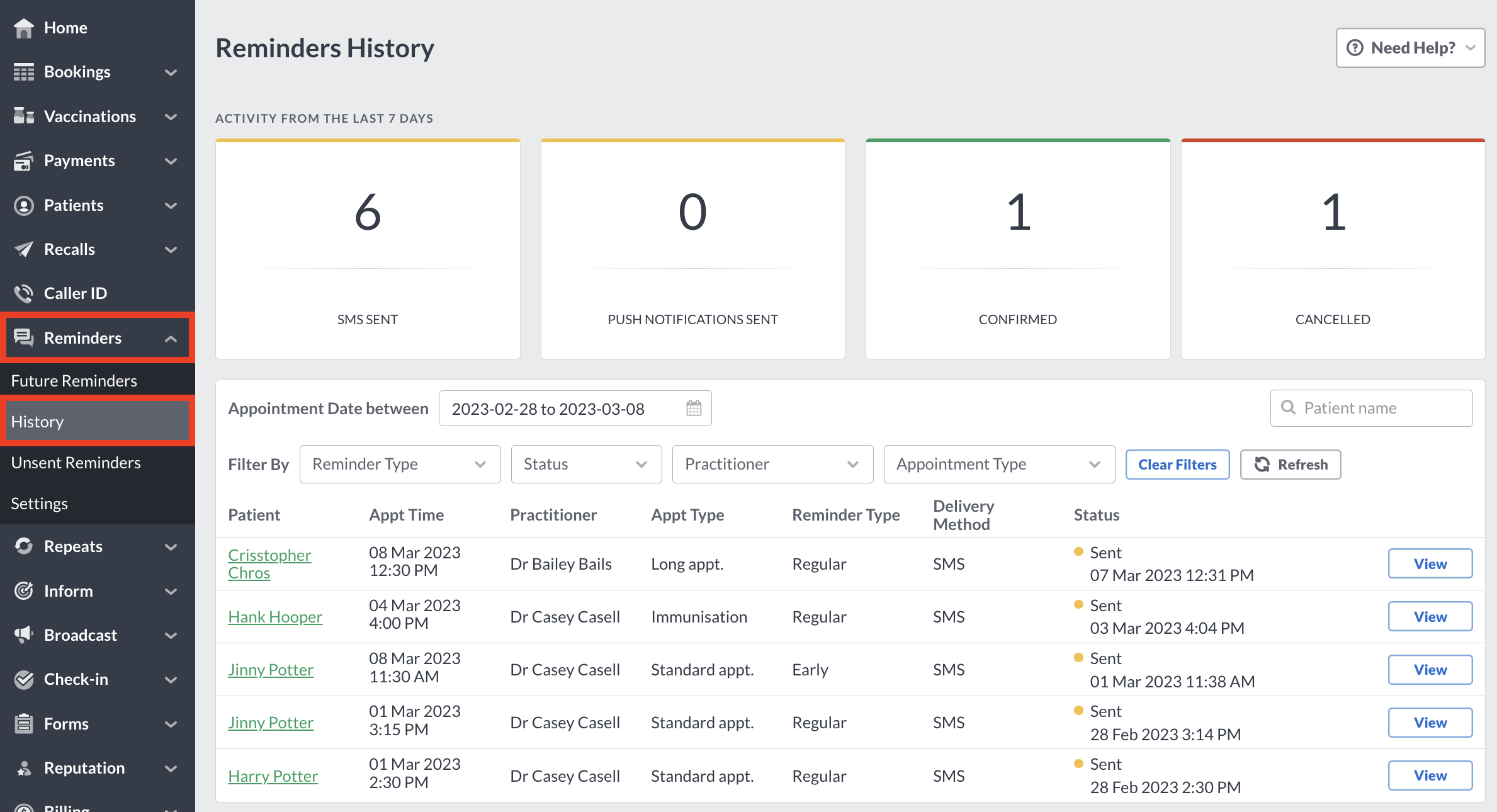Expand the Reputation menu chevron
This screenshot has width=1497, height=812.
[x=171, y=769]
